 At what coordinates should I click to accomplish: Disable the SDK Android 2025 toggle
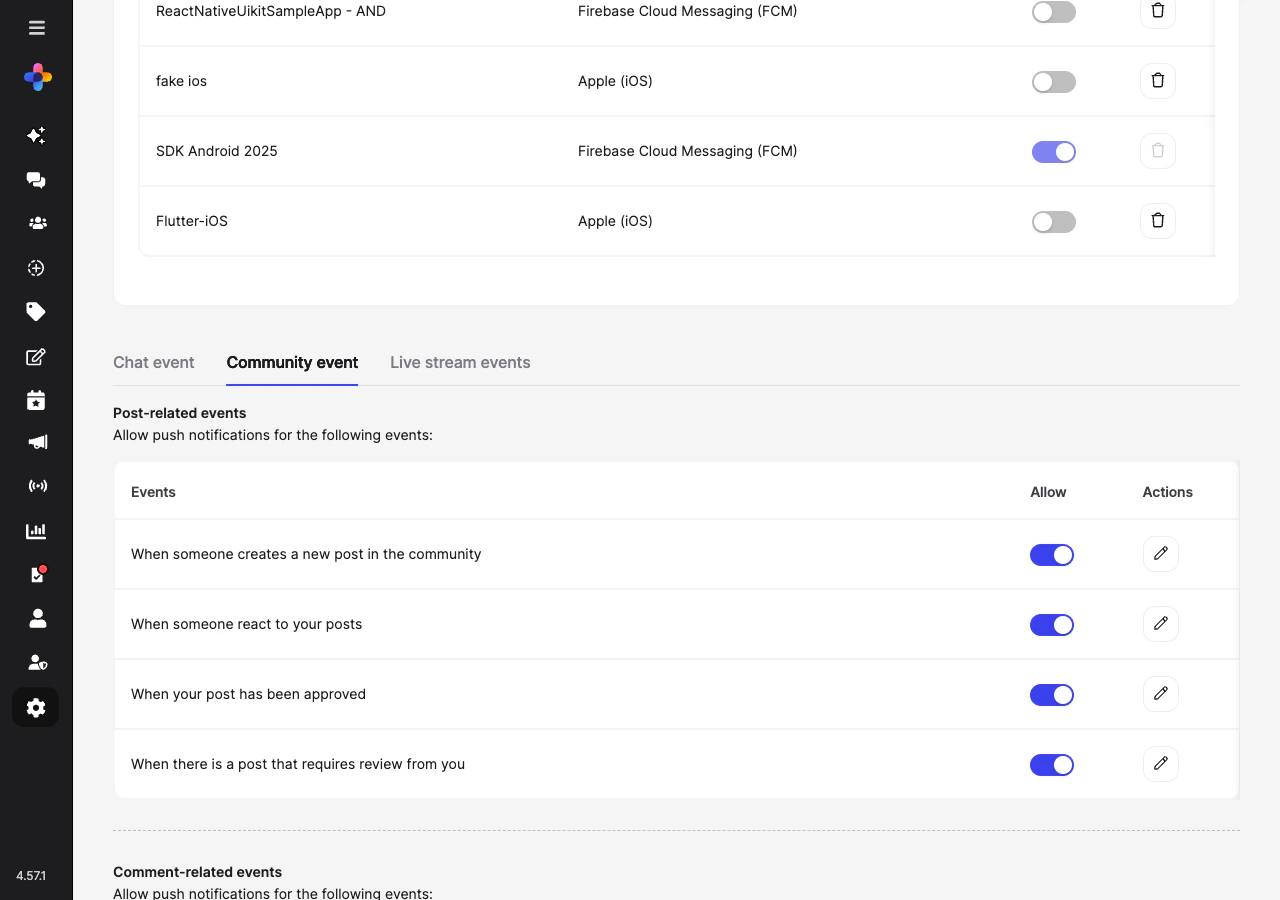(1053, 151)
